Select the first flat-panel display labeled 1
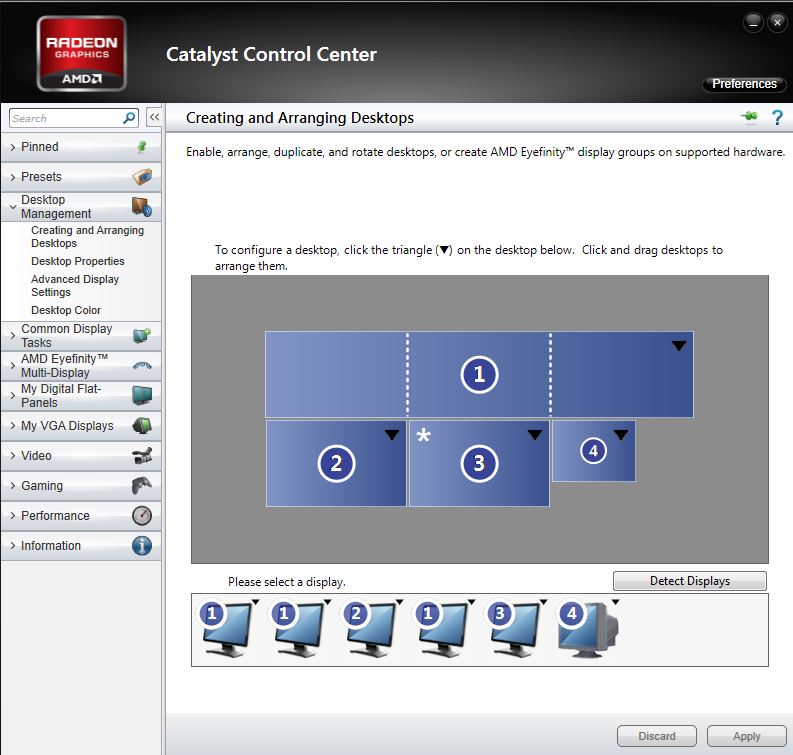The image size is (793, 755). [x=226, y=629]
